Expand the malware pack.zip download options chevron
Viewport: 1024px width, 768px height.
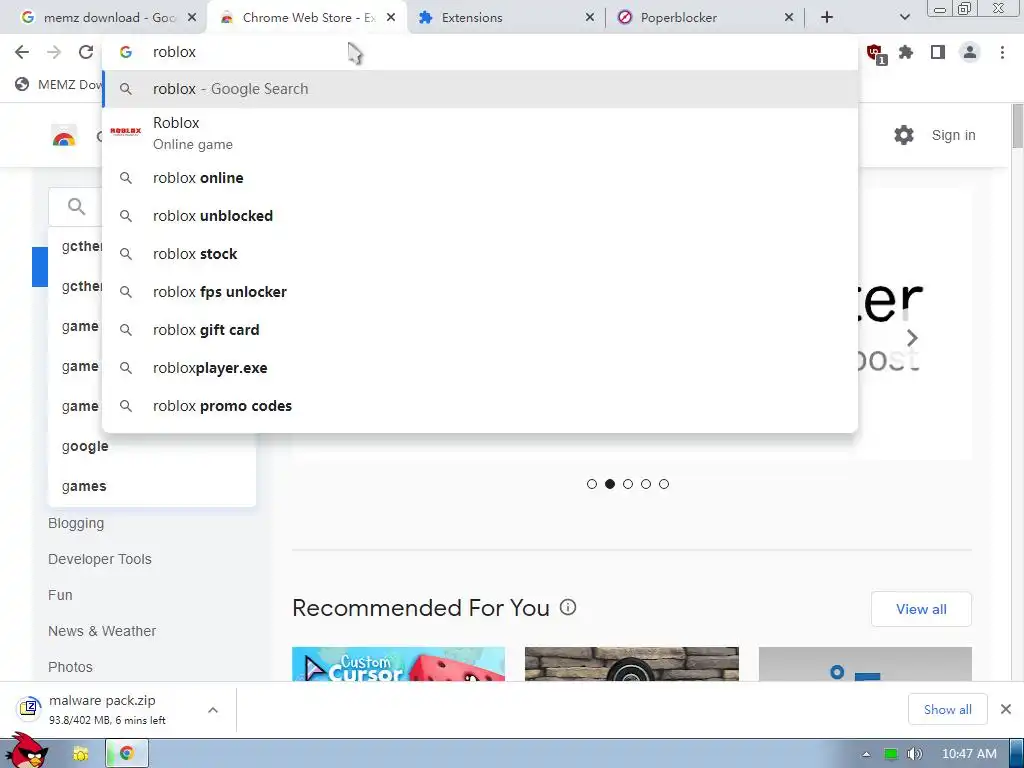(x=213, y=710)
